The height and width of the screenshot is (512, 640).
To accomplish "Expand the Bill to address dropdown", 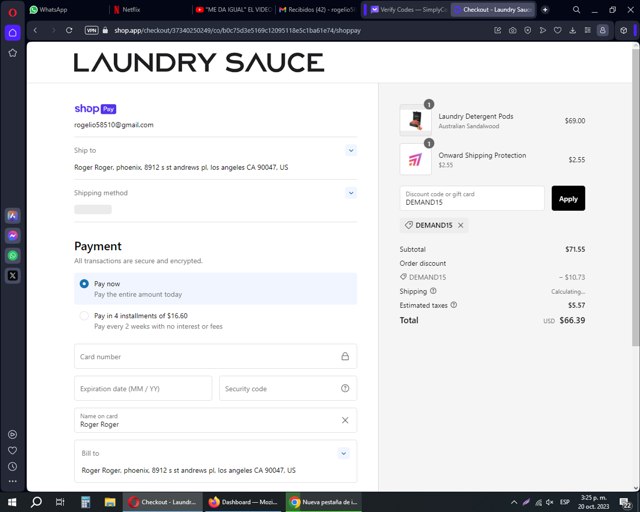I will tap(343, 453).
